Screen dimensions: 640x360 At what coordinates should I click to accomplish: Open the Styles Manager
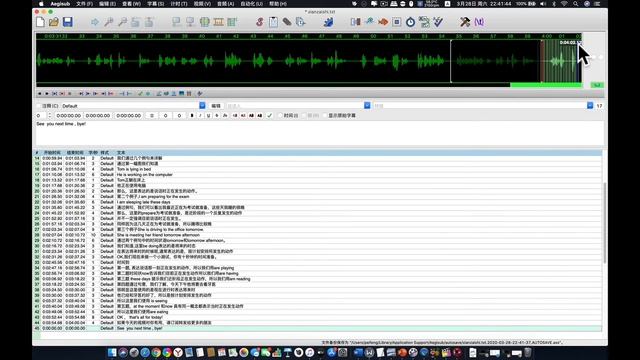[260, 22]
